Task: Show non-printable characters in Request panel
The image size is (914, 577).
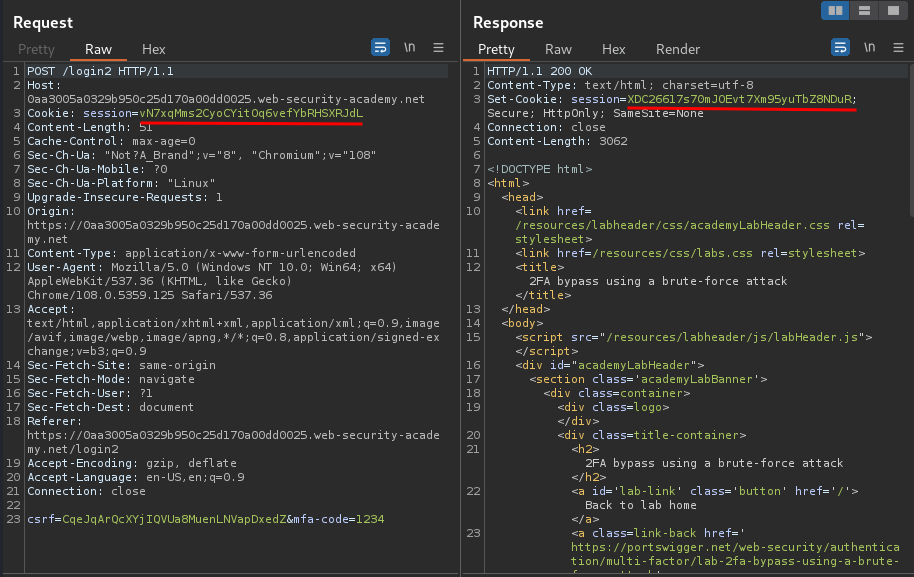Action: coord(410,47)
